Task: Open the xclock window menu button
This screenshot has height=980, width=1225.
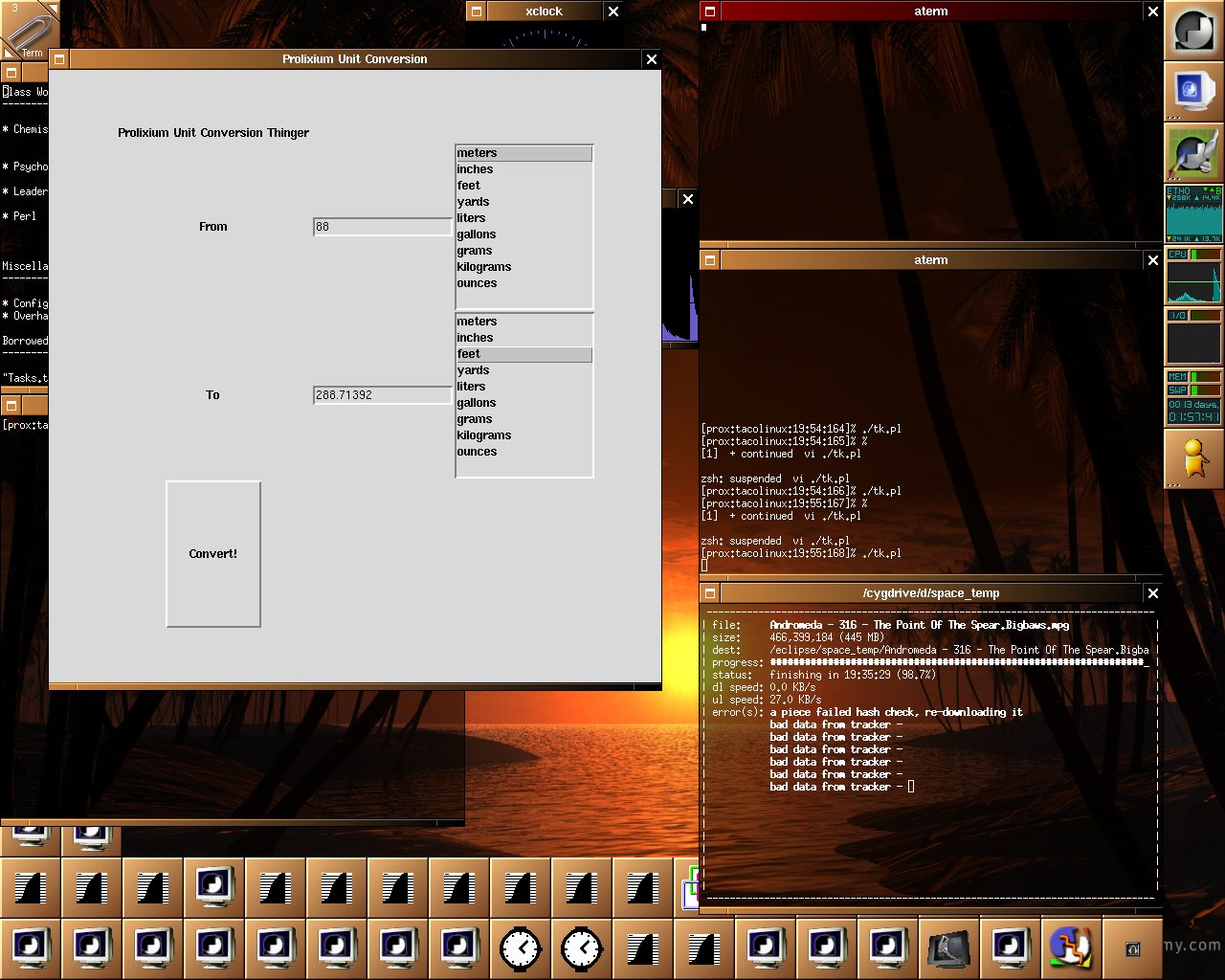Action: click(x=476, y=11)
